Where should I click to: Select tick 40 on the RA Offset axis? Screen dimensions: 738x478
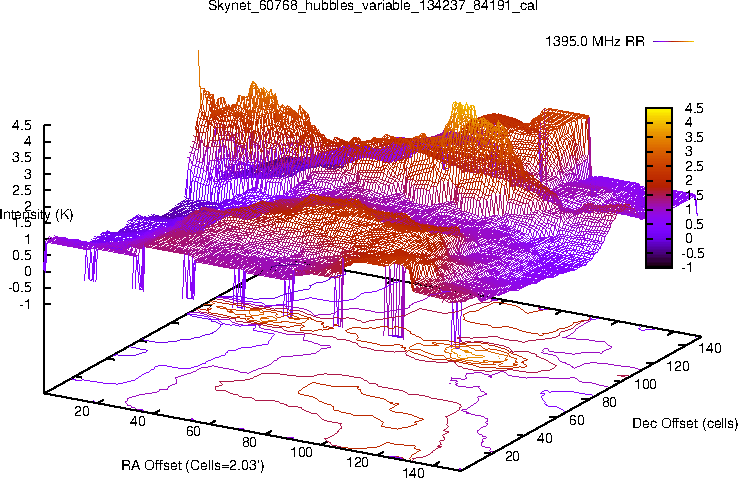tap(137, 421)
